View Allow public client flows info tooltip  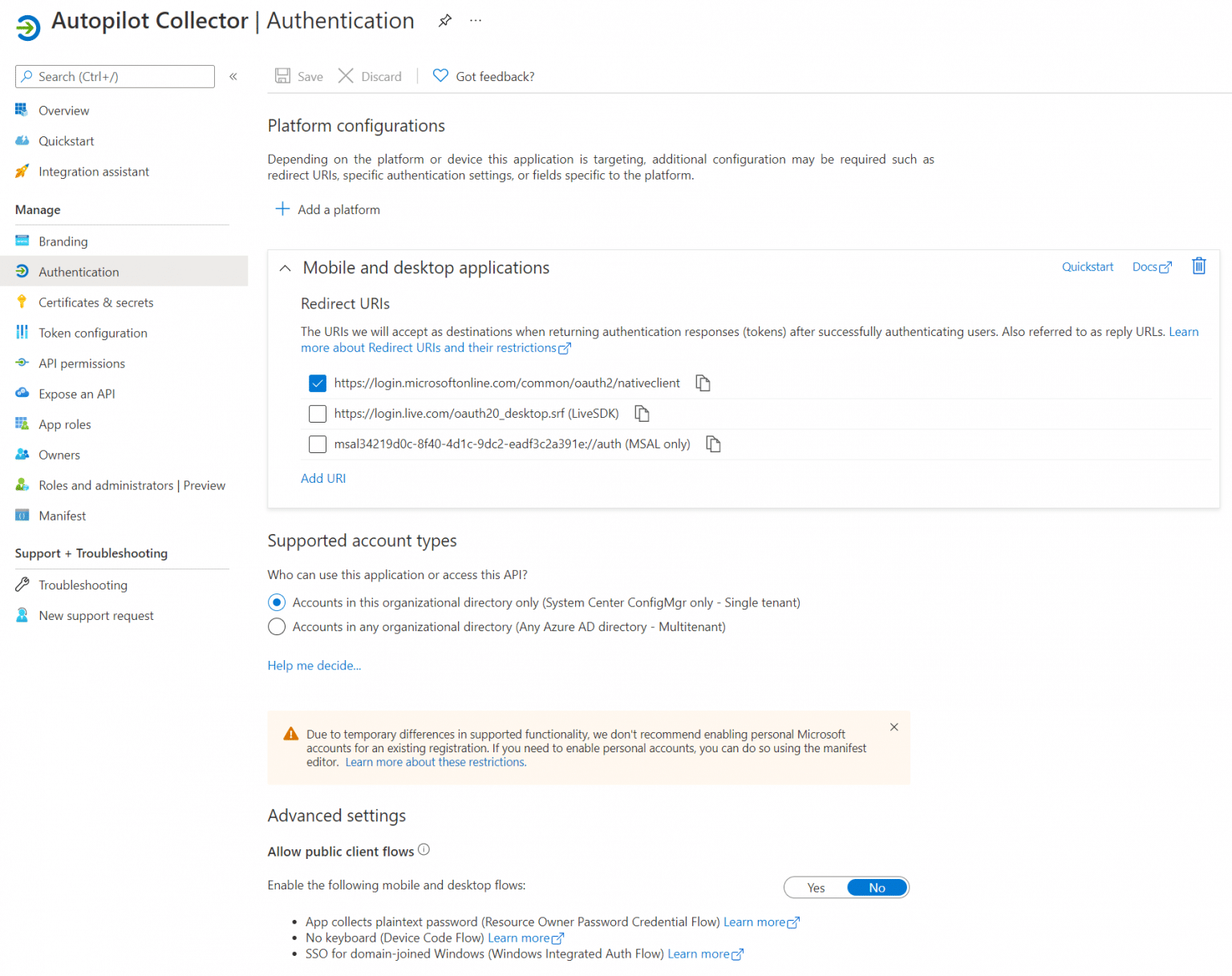[x=423, y=849]
